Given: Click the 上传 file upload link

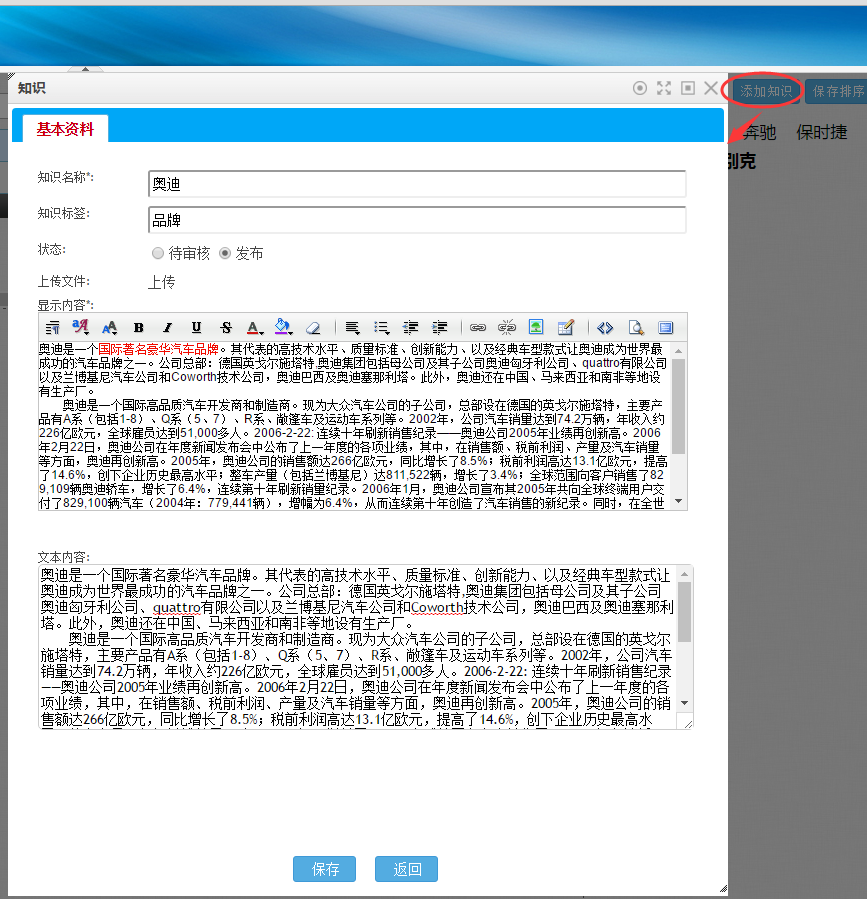Looking at the screenshot, I should point(162,282).
